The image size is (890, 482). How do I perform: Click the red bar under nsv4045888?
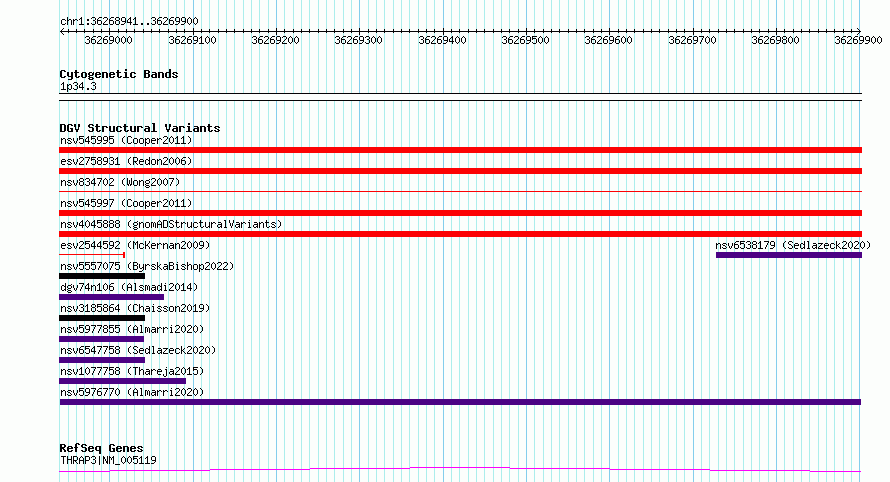click(x=460, y=234)
